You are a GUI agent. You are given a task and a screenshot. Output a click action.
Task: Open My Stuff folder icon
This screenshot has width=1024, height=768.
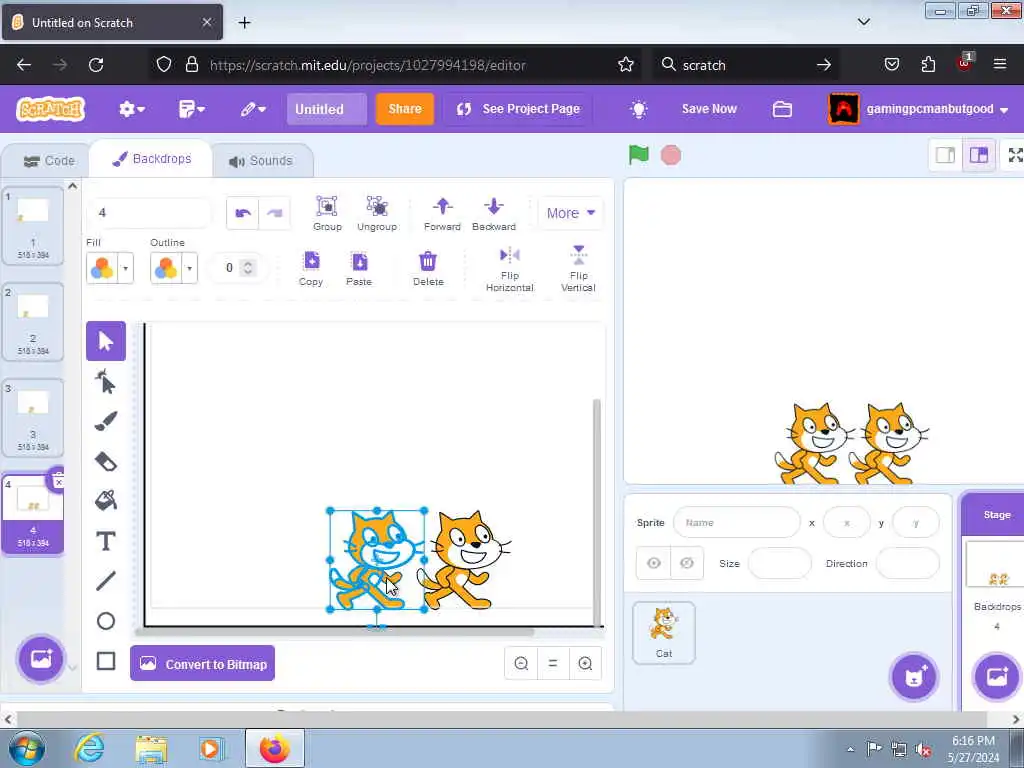click(x=782, y=109)
